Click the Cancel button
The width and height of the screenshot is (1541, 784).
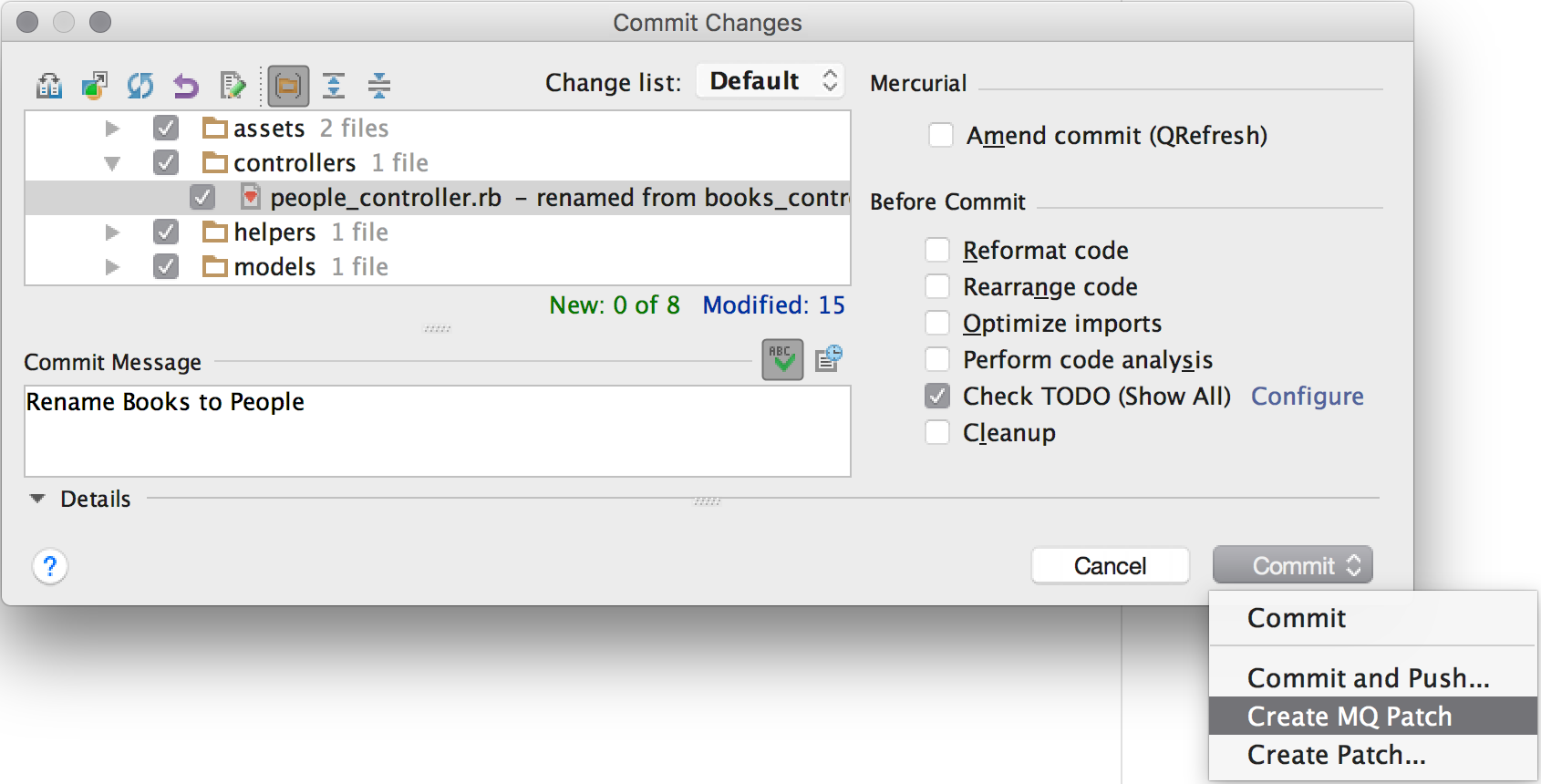[x=1111, y=565]
